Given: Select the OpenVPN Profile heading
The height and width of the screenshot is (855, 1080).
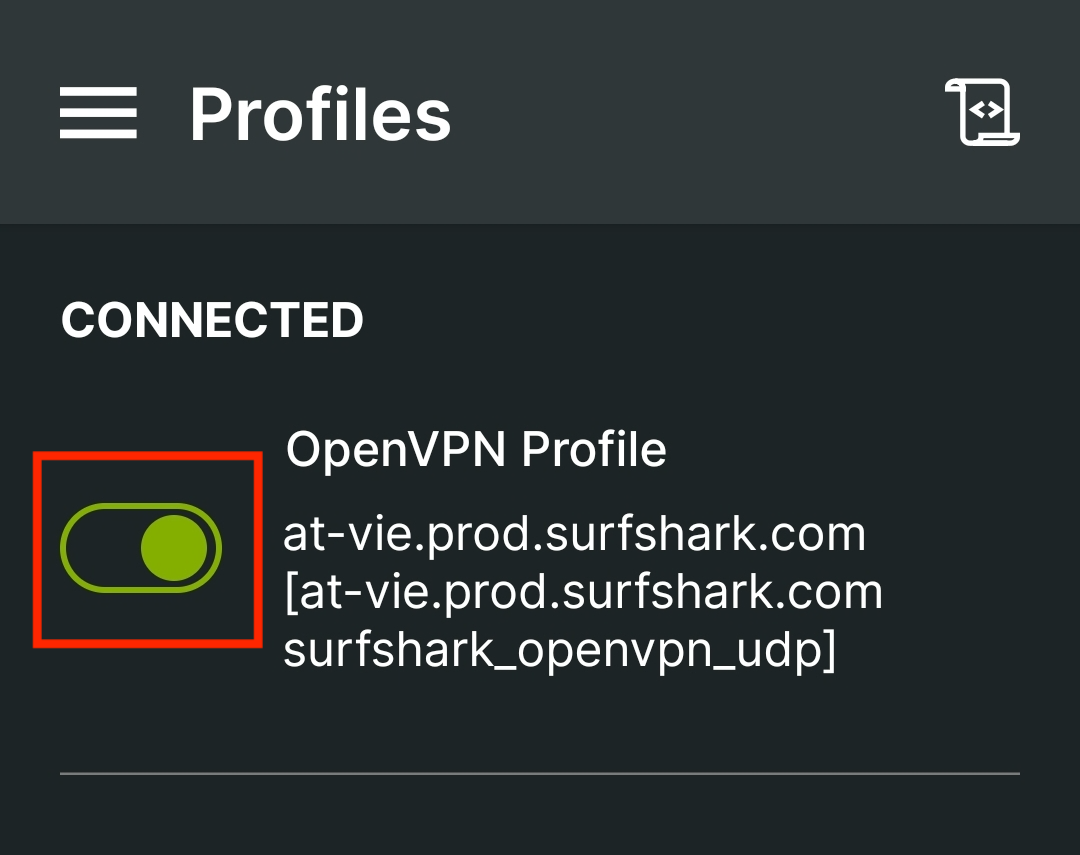Looking at the screenshot, I should click(476, 450).
